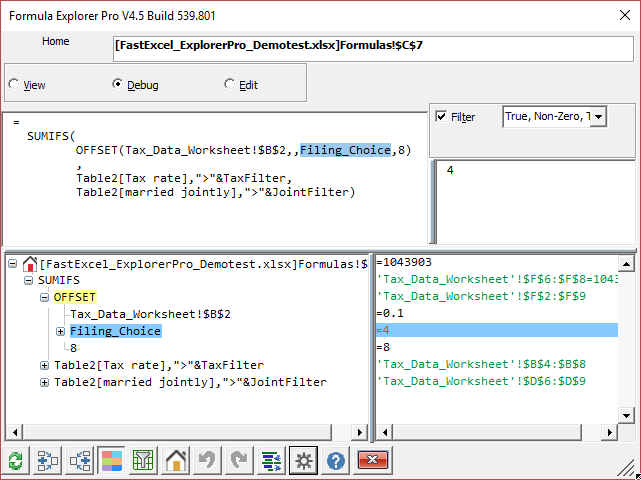Click the red X exit toolbar button

[x=372, y=460]
